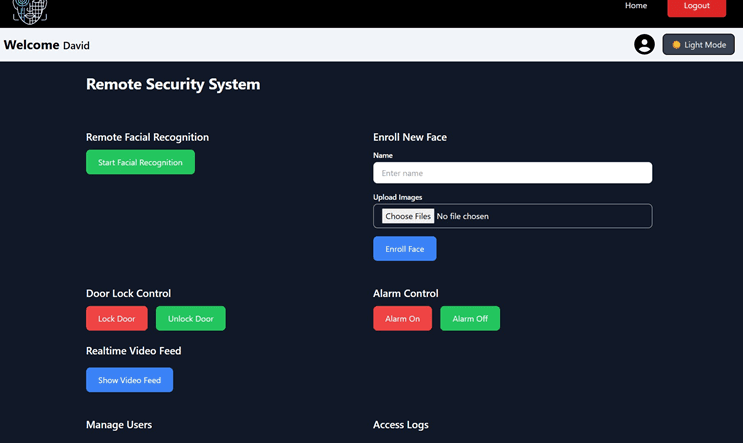Go to the Home nav link
This screenshot has width=743, height=443.
click(x=636, y=6)
